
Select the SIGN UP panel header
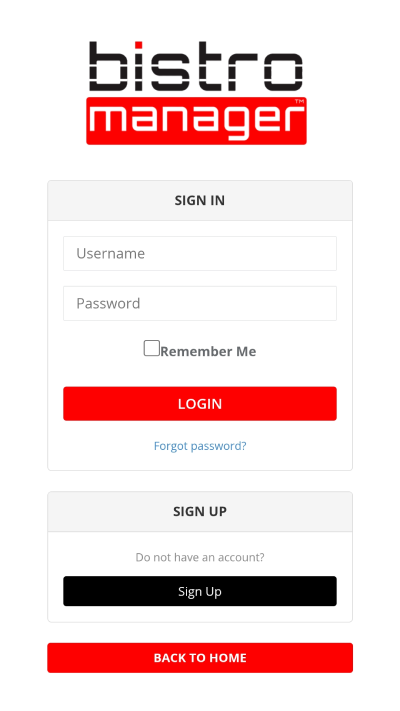tap(200, 511)
